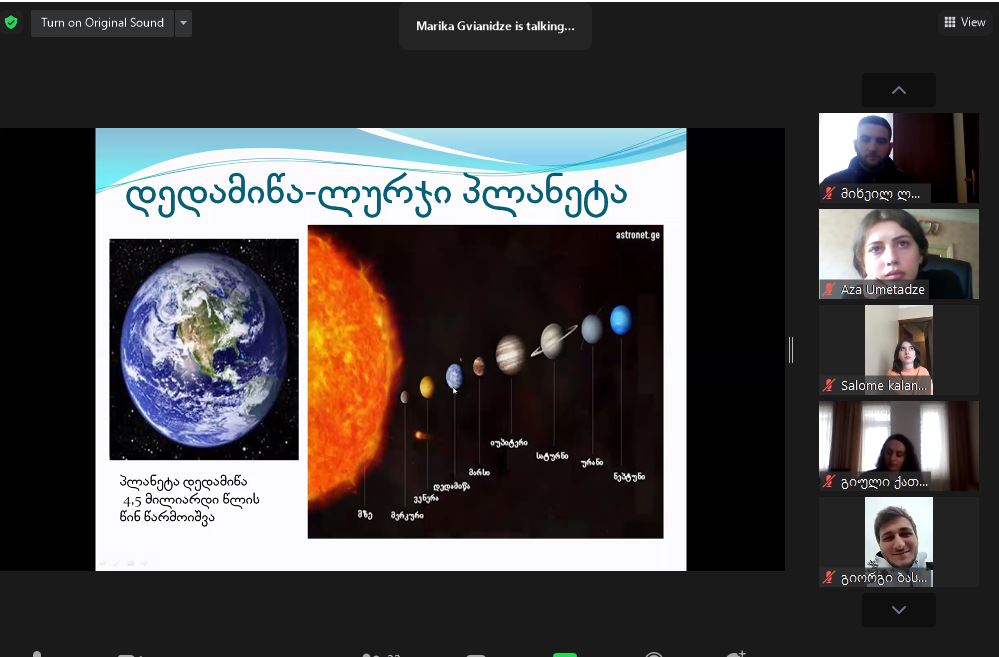
Task: Click the Marika Gvianidze is talking banner
Action: pos(495,27)
